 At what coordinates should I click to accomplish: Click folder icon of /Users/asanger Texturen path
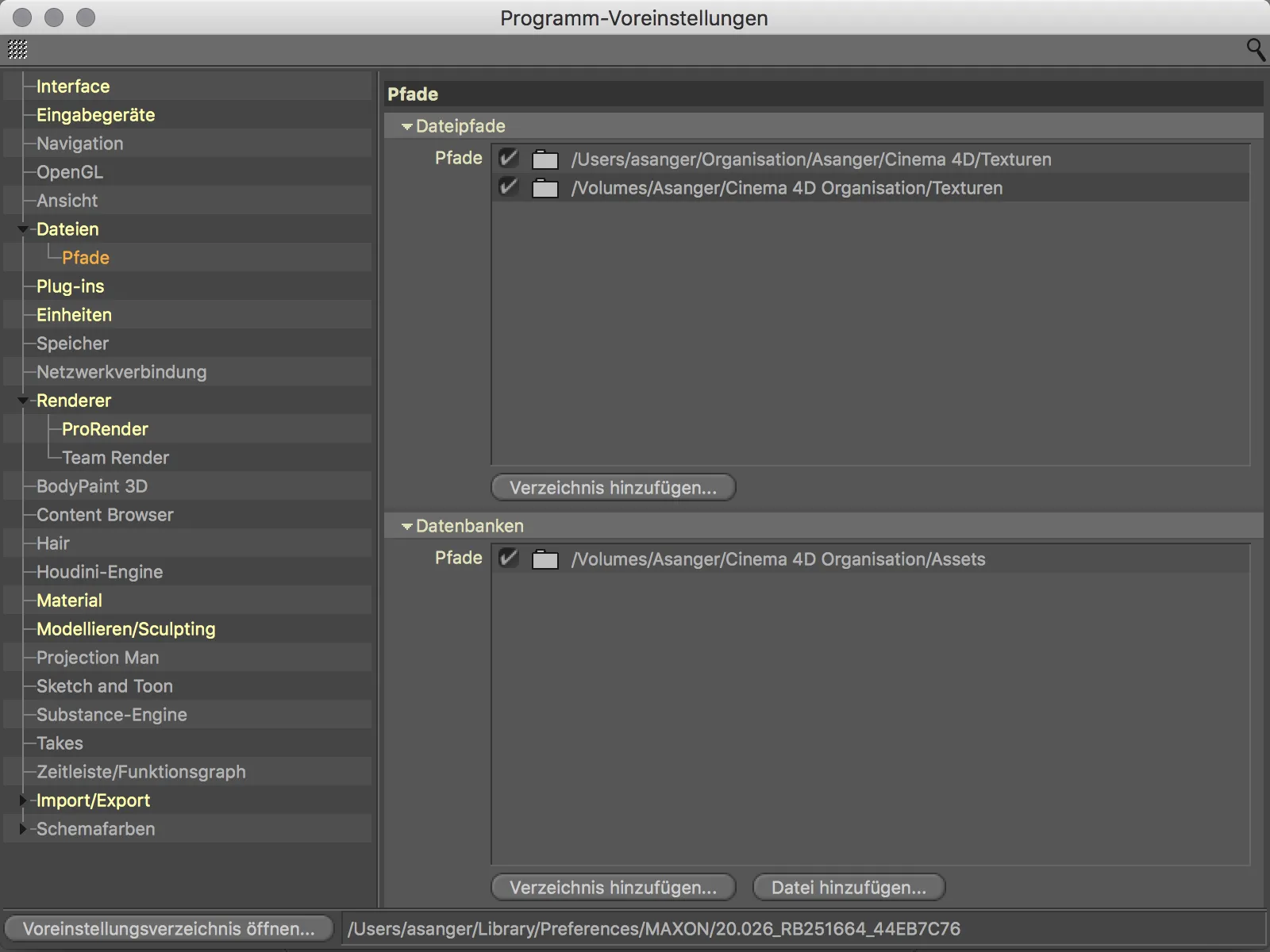(x=545, y=159)
